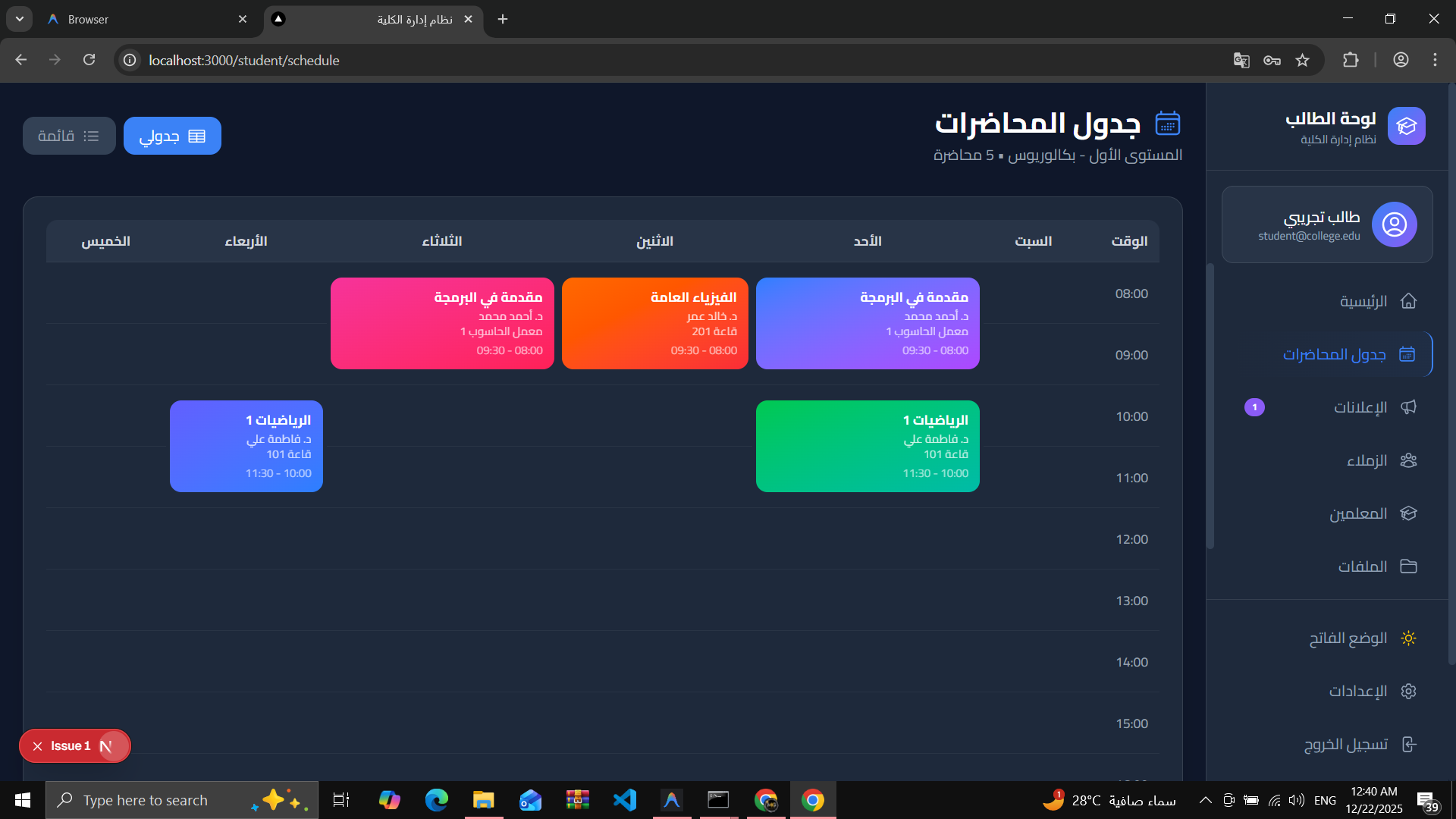
Task: Open Chrome three-dot menu
Action: point(1435,60)
